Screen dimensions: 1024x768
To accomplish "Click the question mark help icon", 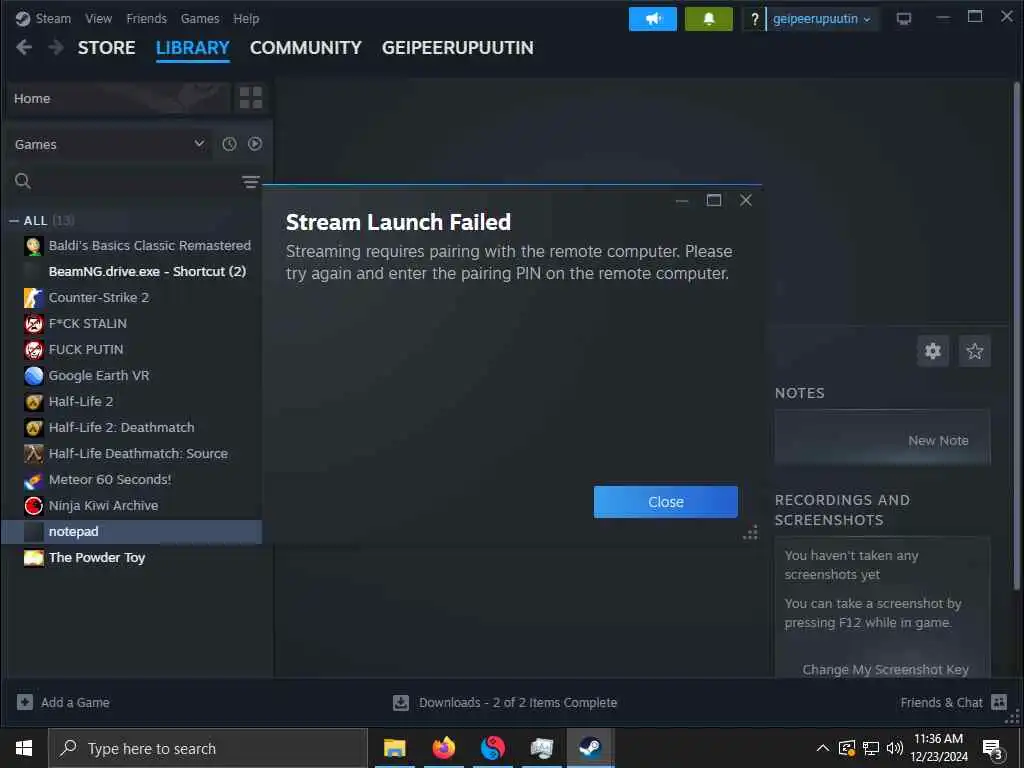I will [754, 19].
